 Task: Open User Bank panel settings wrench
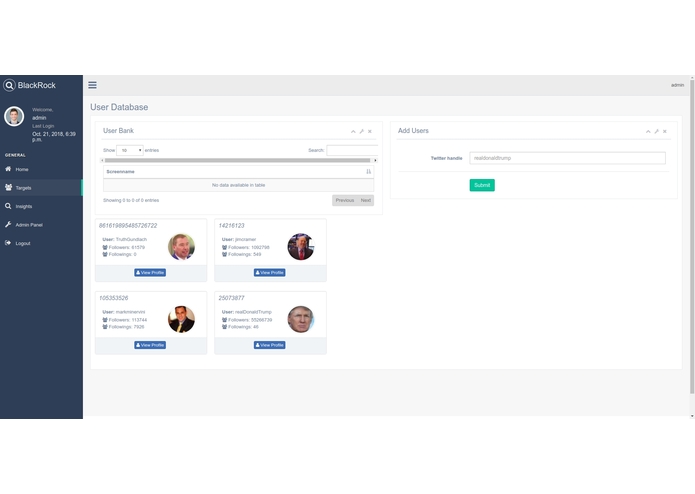362,132
